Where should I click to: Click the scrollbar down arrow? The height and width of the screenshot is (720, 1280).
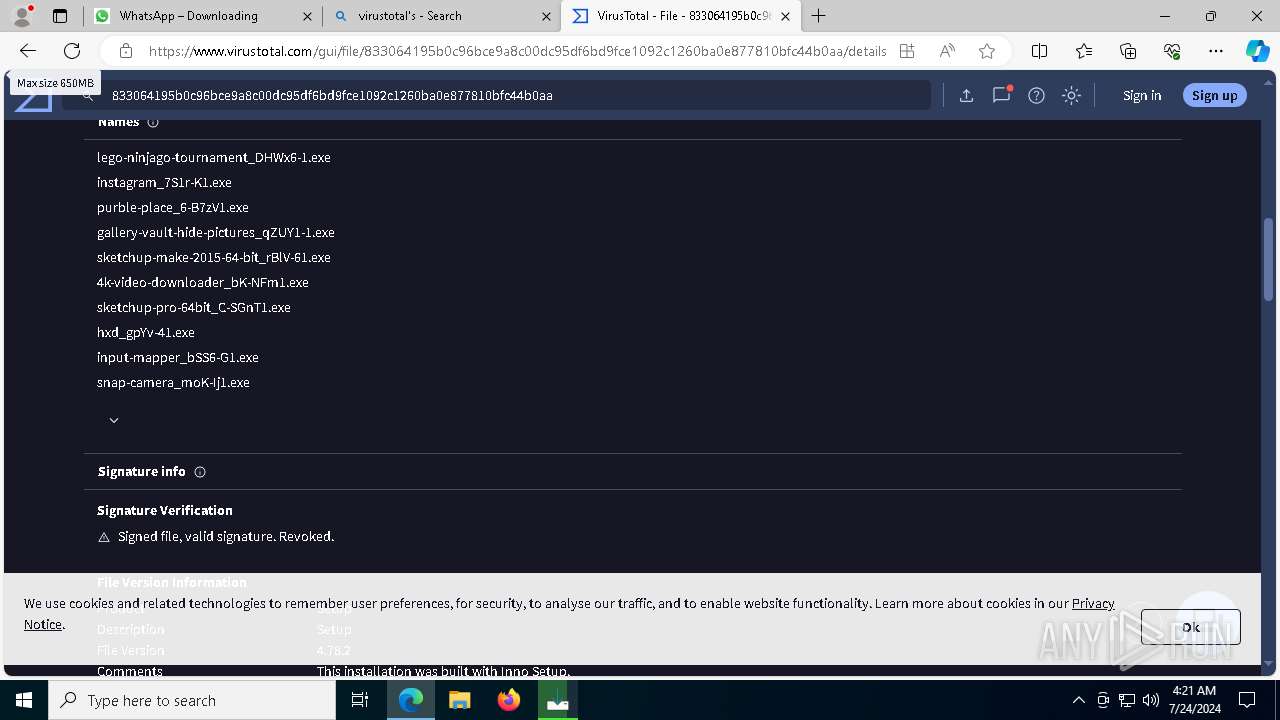click(x=1269, y=663)
